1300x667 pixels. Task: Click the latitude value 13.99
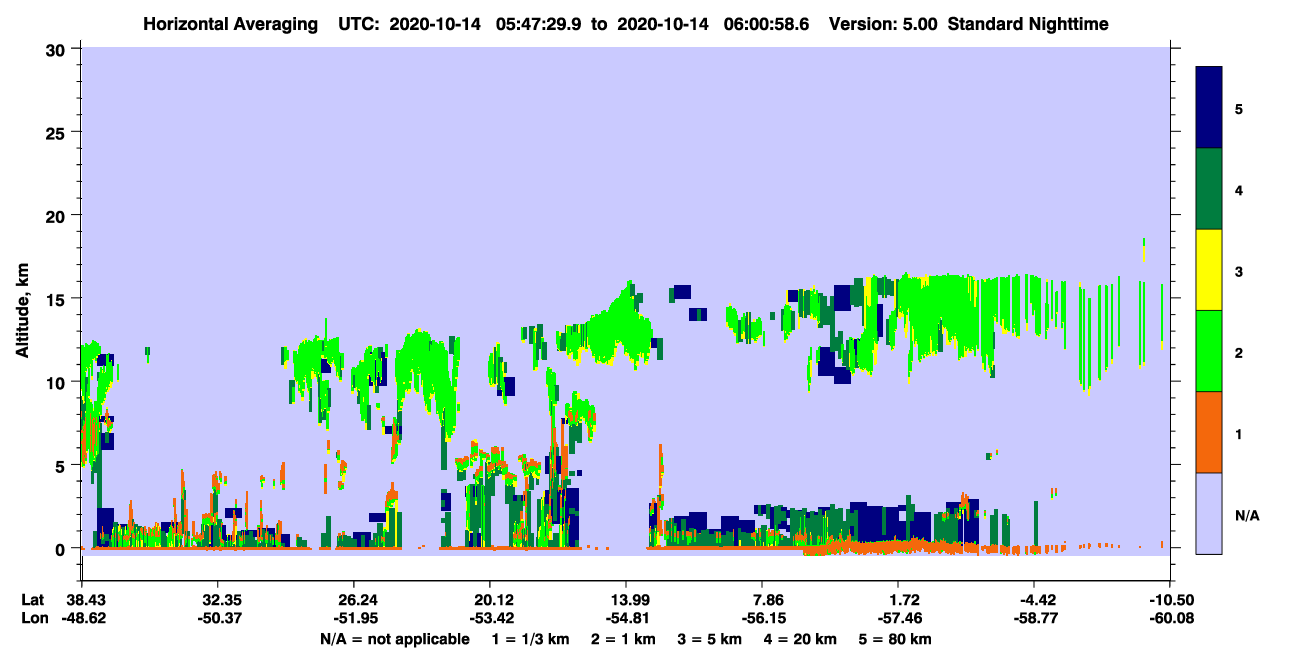click(x=625, y=600)
